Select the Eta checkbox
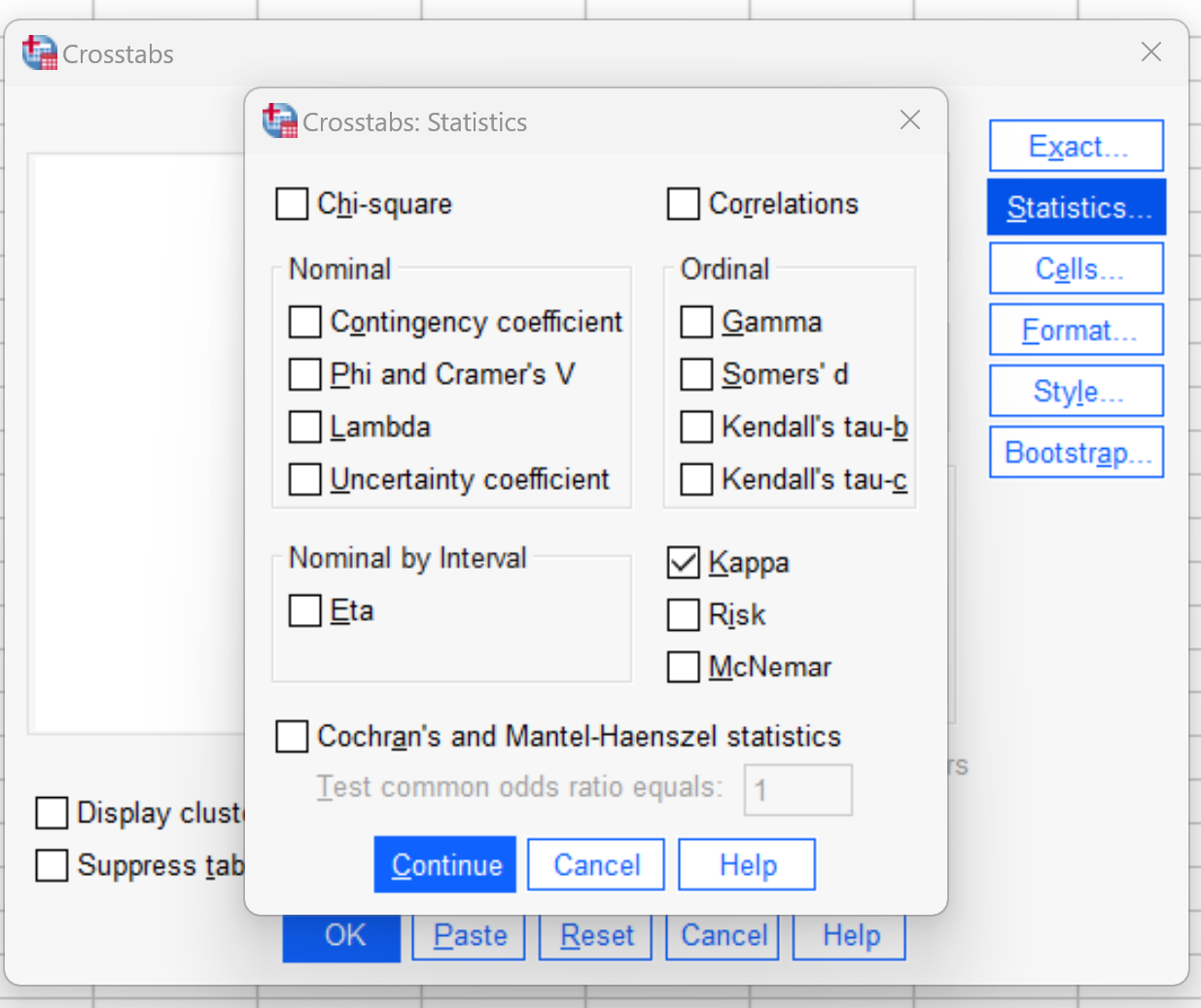 (305, 610)
